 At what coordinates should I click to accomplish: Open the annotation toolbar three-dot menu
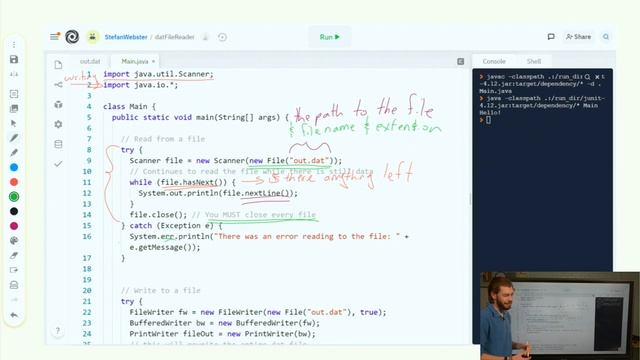coord(14,44)
